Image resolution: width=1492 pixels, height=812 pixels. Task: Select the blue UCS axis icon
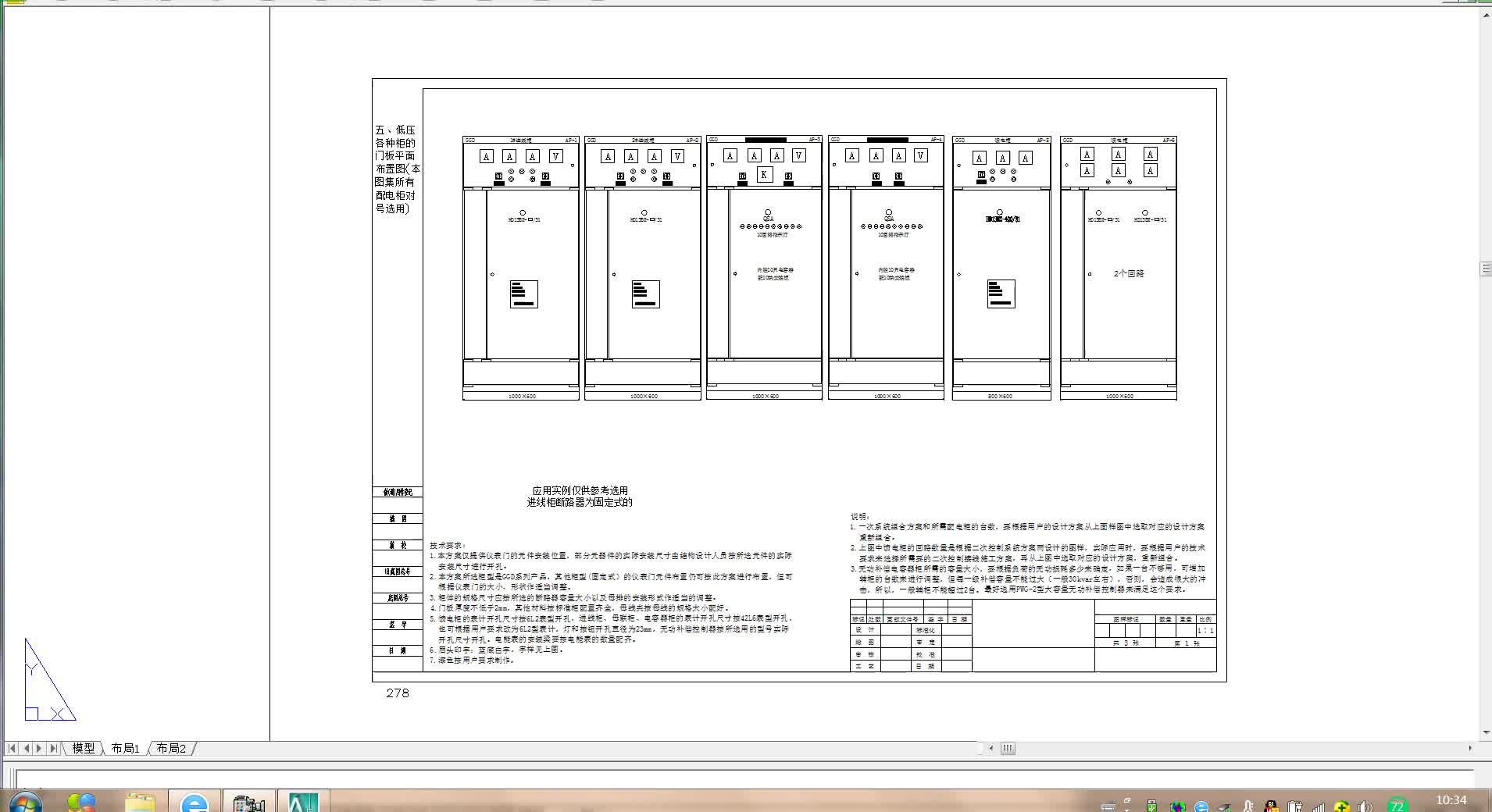click(x=49, y=679)
